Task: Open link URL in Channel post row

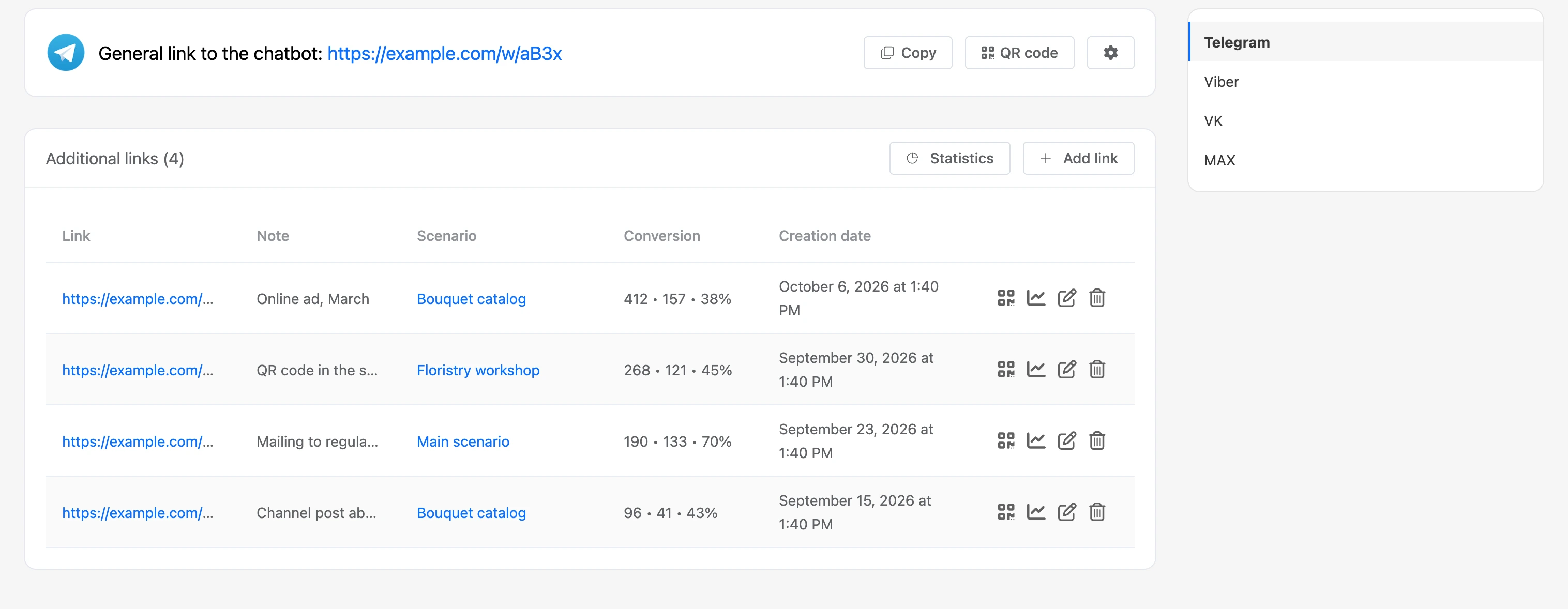Action: (138, 513)
